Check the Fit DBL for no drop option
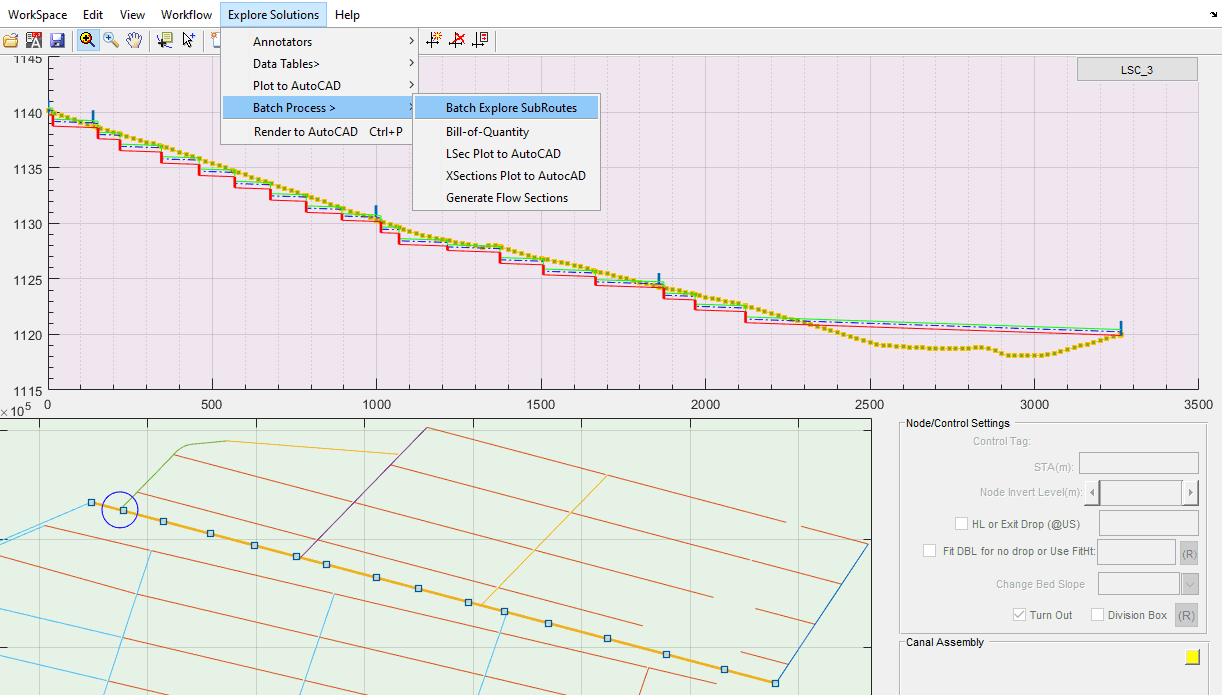The width and height of the screenshot is (1222, 695). (929, 551)
